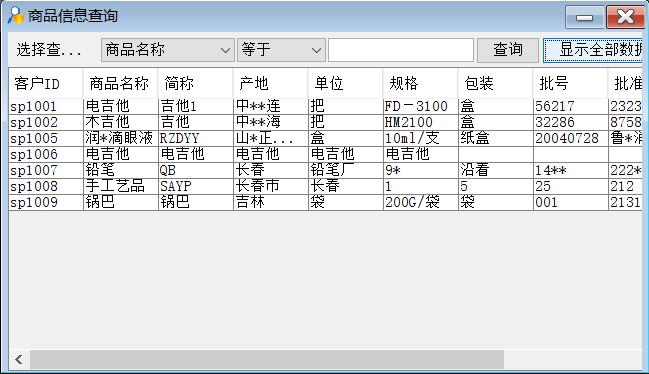Click the 长春市 origin cell

[271, 186]
